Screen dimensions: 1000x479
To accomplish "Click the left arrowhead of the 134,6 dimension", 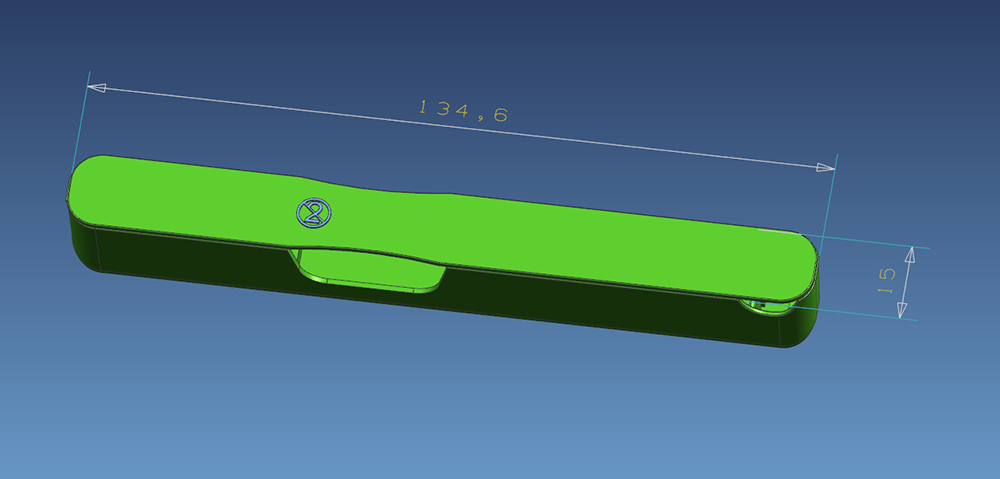I will (x=97, y=88).
